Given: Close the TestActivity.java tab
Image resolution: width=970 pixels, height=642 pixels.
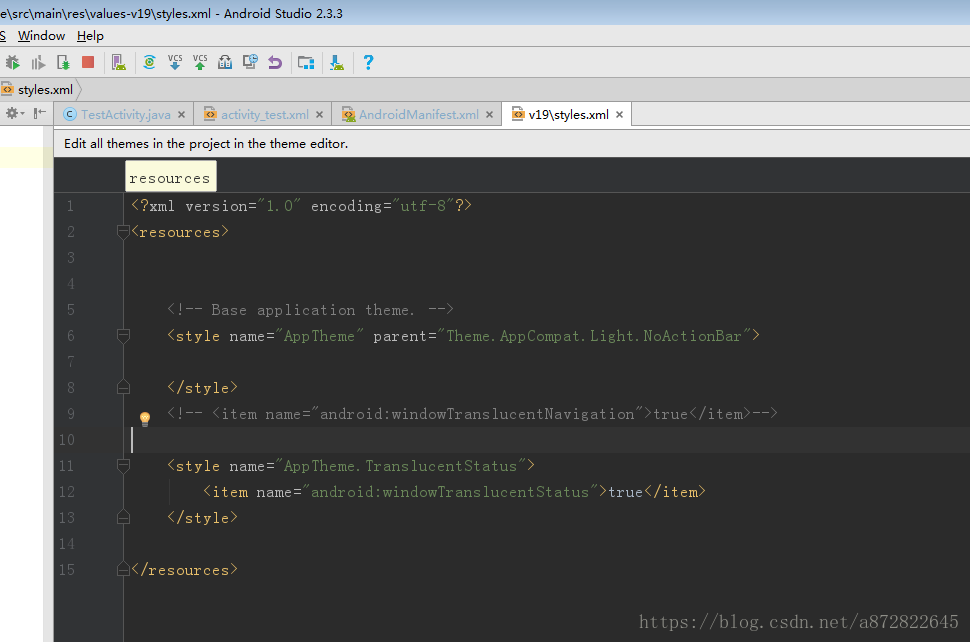Looking at the screenshot, I should pyautogui.click(x=181, y=114).
